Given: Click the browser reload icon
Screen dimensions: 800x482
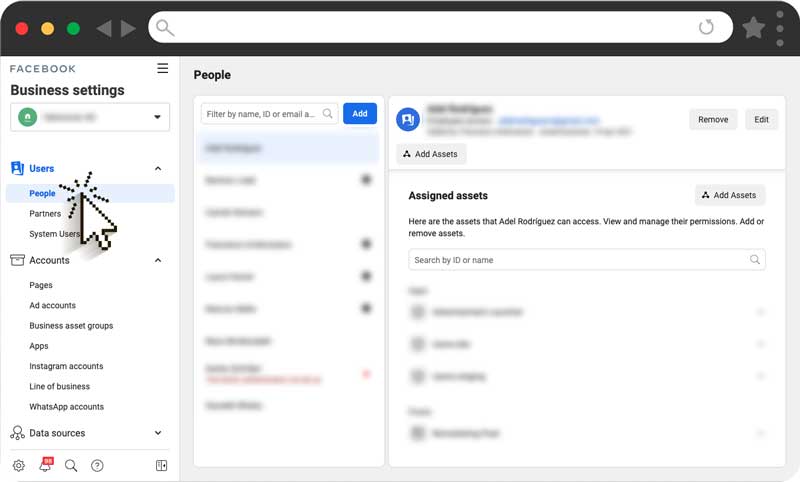Looking at the screenshot, I should (x=706, y=28).
